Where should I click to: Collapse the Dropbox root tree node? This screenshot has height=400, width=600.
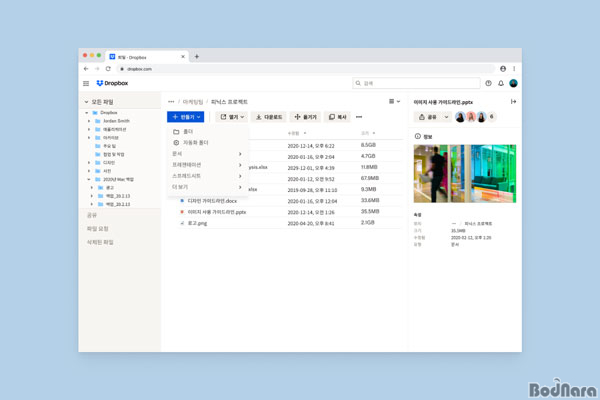87,113
